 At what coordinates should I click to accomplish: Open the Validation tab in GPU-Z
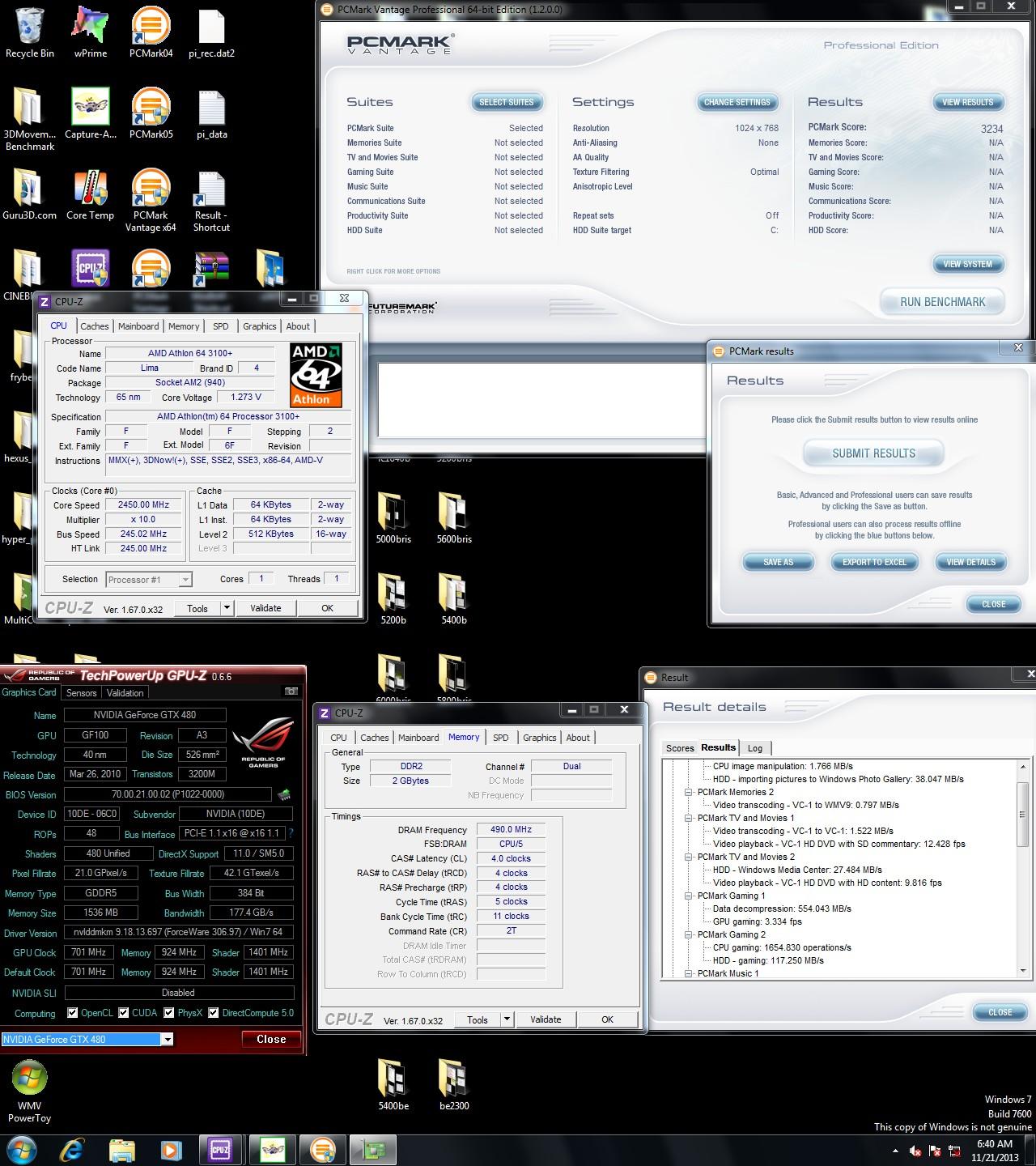(x=125, y=693)
